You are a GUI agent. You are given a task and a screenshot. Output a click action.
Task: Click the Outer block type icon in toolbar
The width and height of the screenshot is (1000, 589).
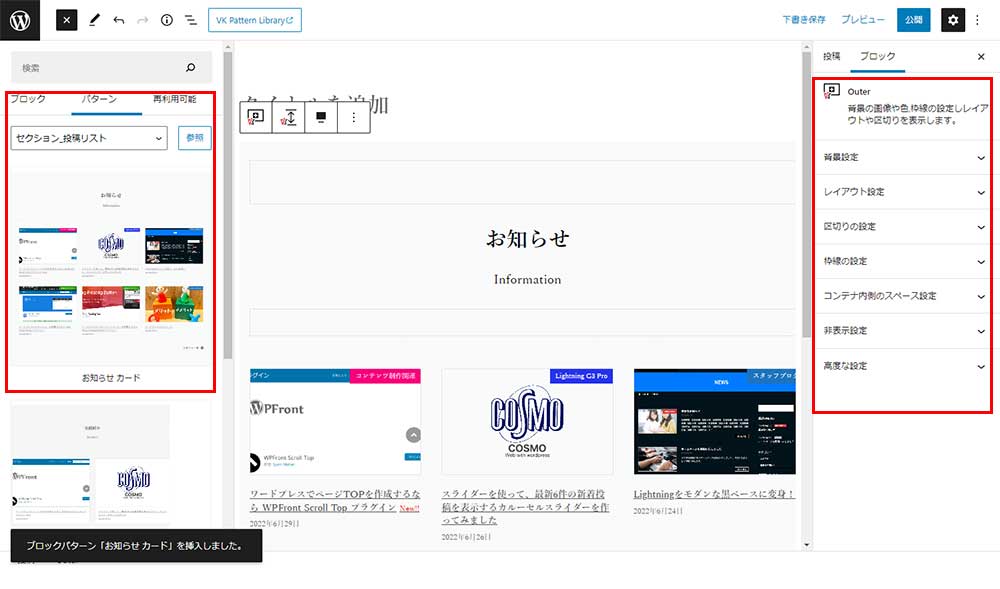tap(256, 117)
